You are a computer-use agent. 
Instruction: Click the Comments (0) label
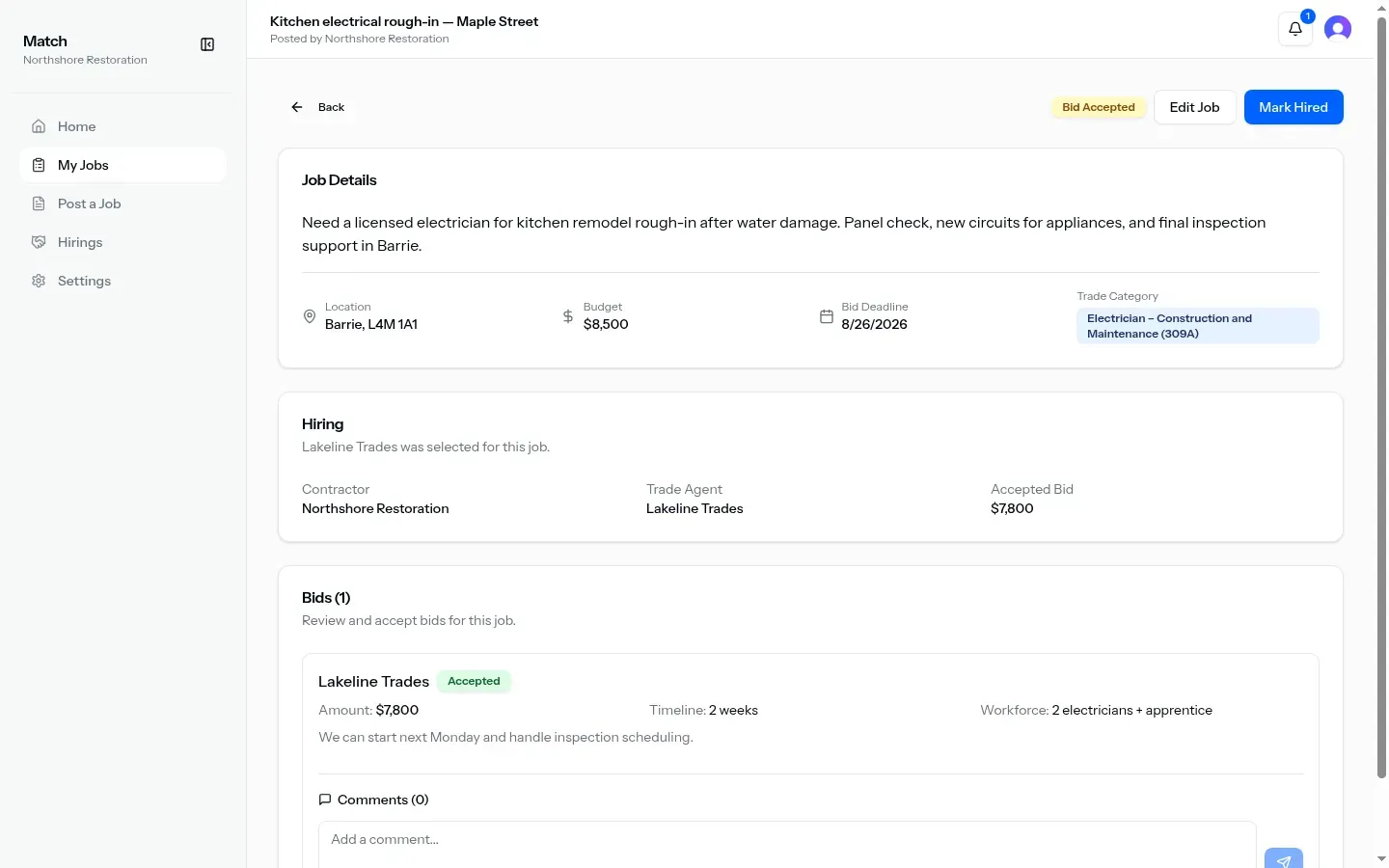point(383,800)
